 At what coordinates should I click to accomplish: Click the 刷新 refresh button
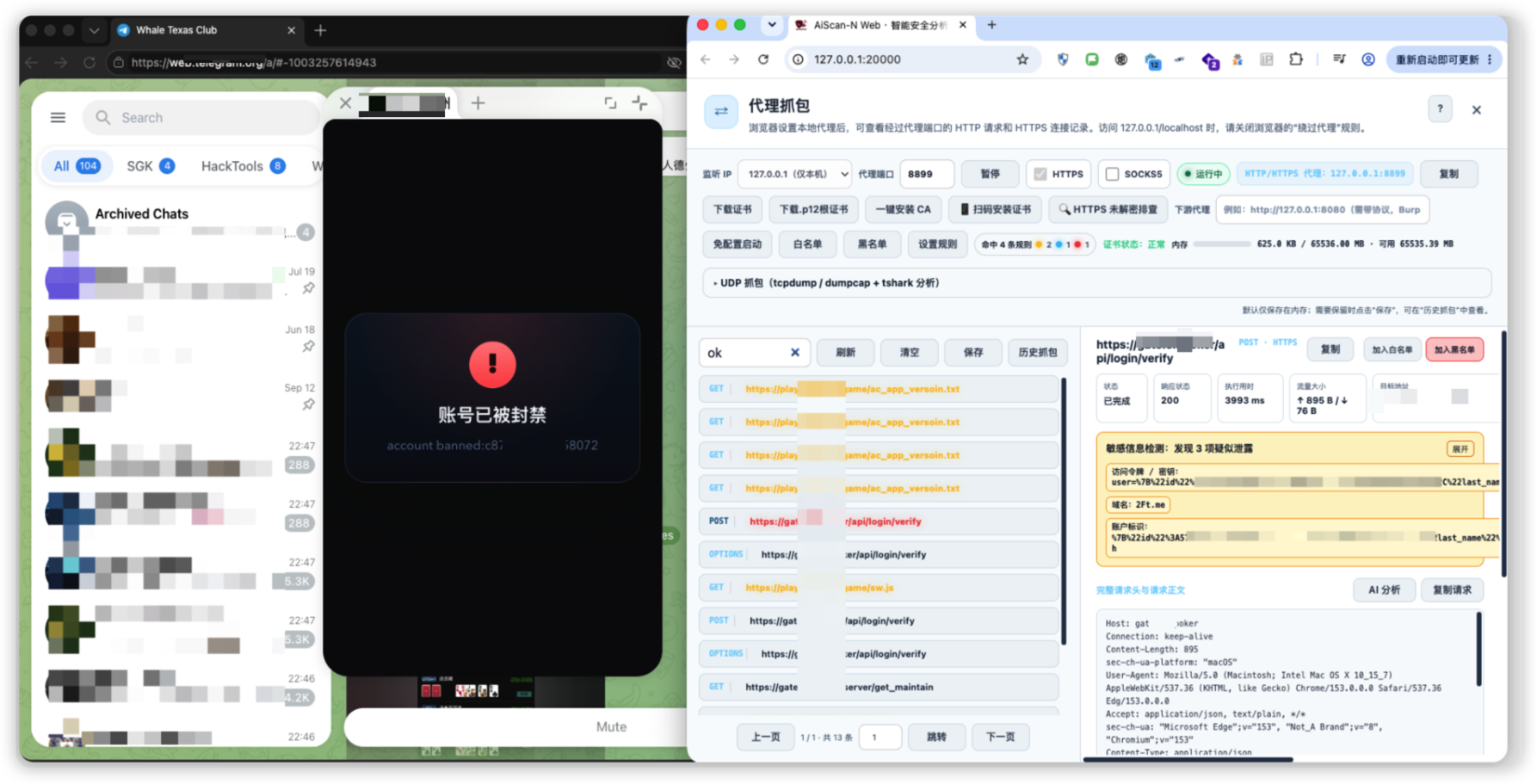(846, 353)
